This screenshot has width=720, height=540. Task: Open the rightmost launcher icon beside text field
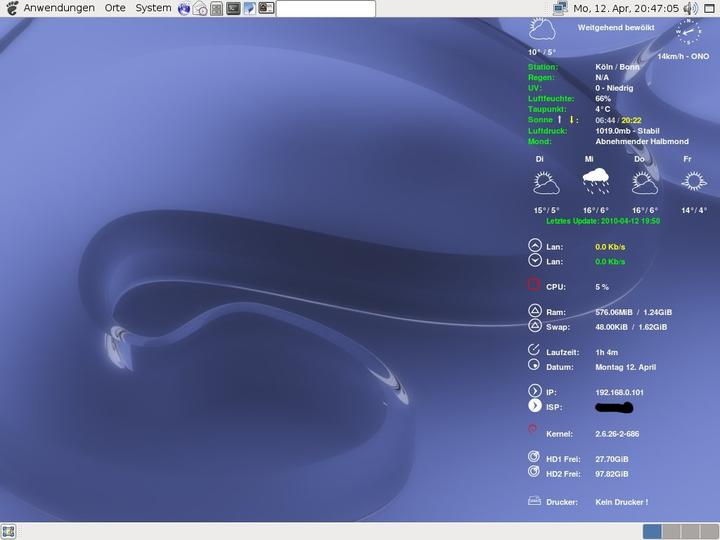(266, 8)
